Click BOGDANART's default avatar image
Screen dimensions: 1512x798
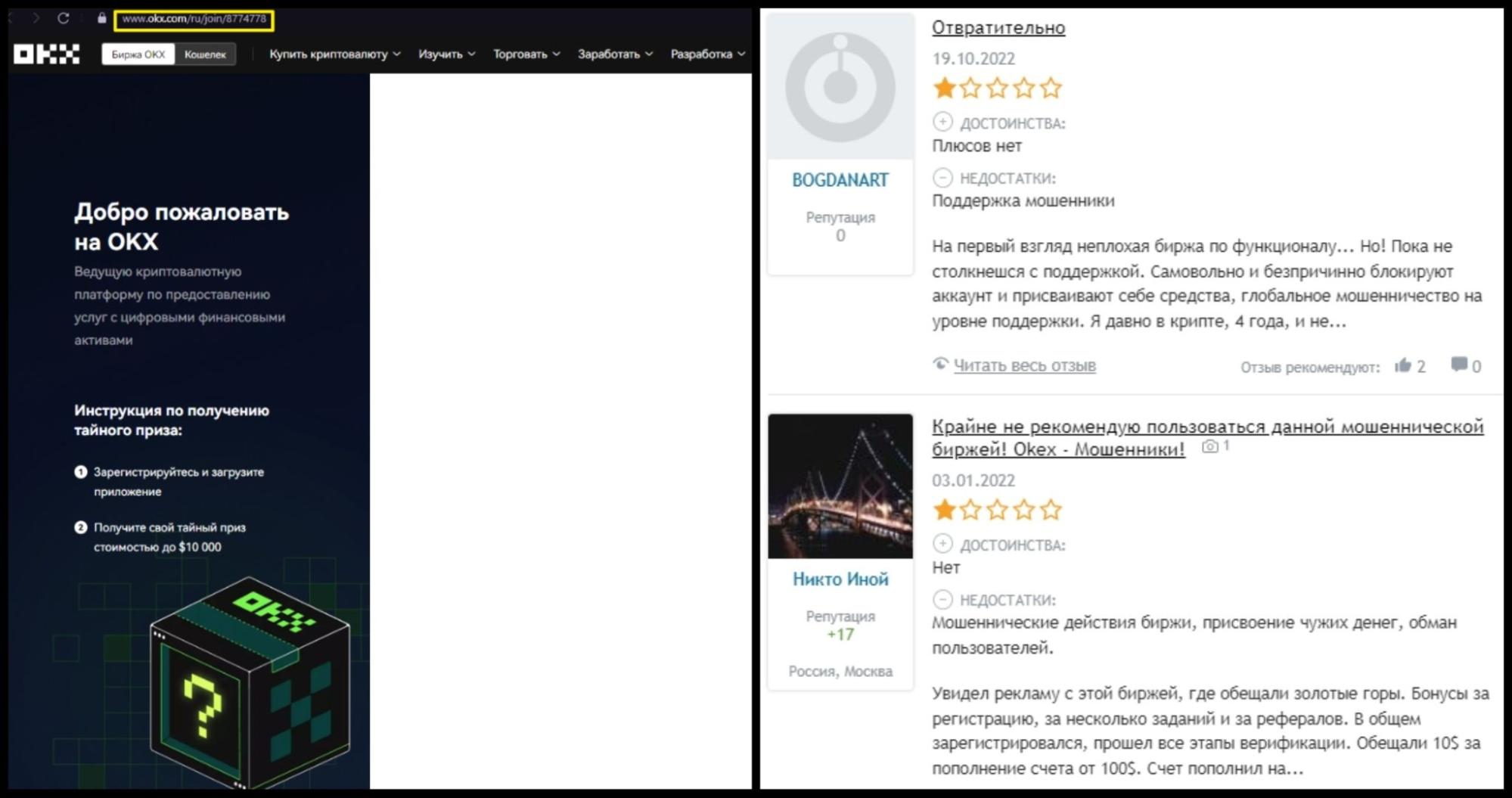pyautogui.click(x=840, y=86)
